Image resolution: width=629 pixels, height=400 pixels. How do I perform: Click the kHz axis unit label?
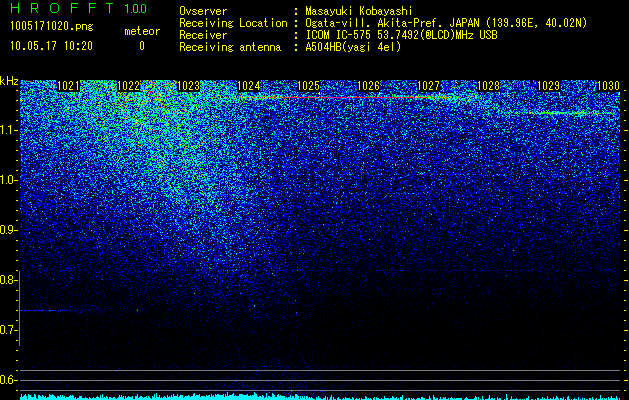pyautogui.click(x=9, y=81)
